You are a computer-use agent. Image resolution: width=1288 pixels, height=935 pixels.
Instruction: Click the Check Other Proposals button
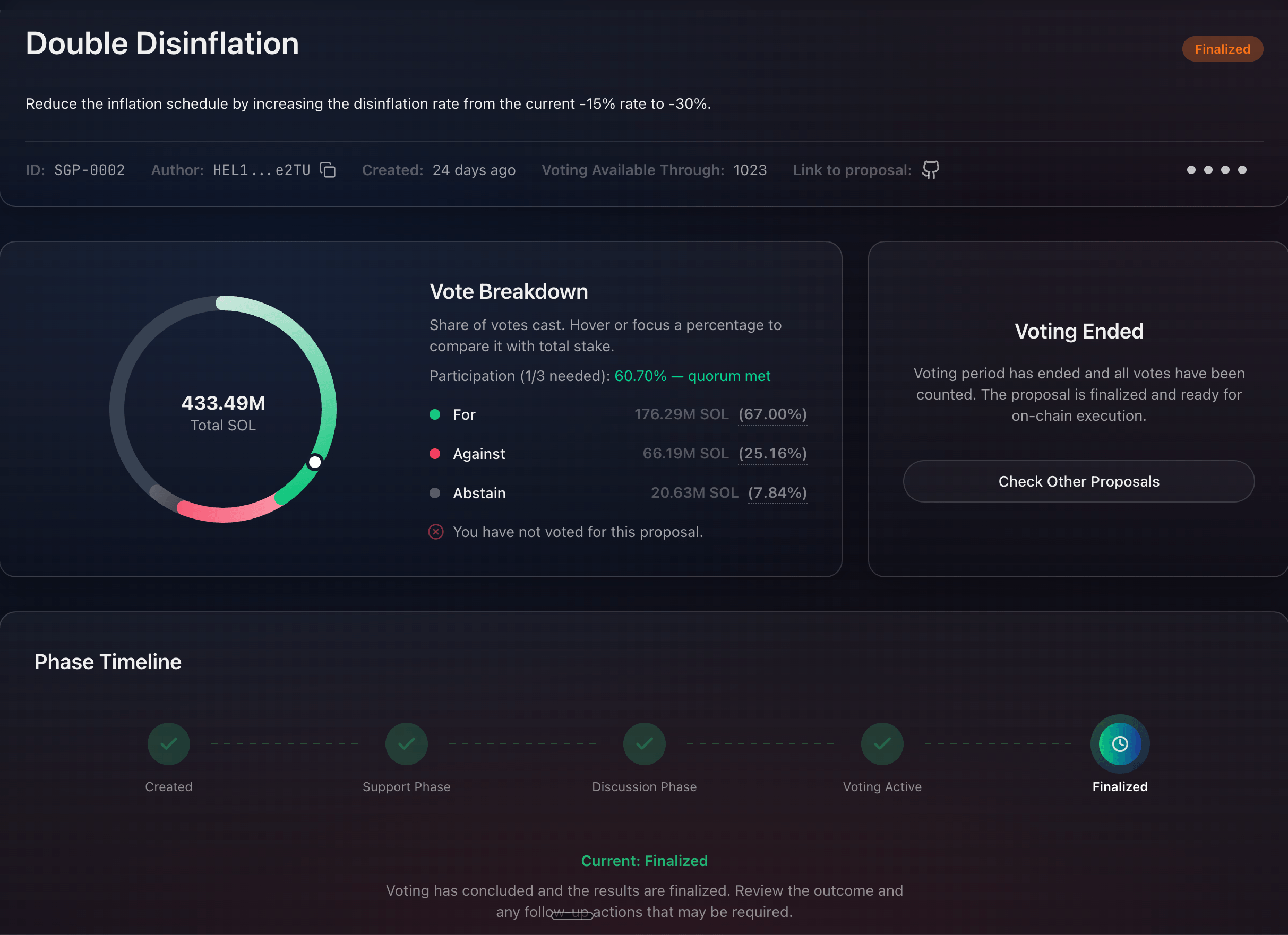coord(1078,481)
